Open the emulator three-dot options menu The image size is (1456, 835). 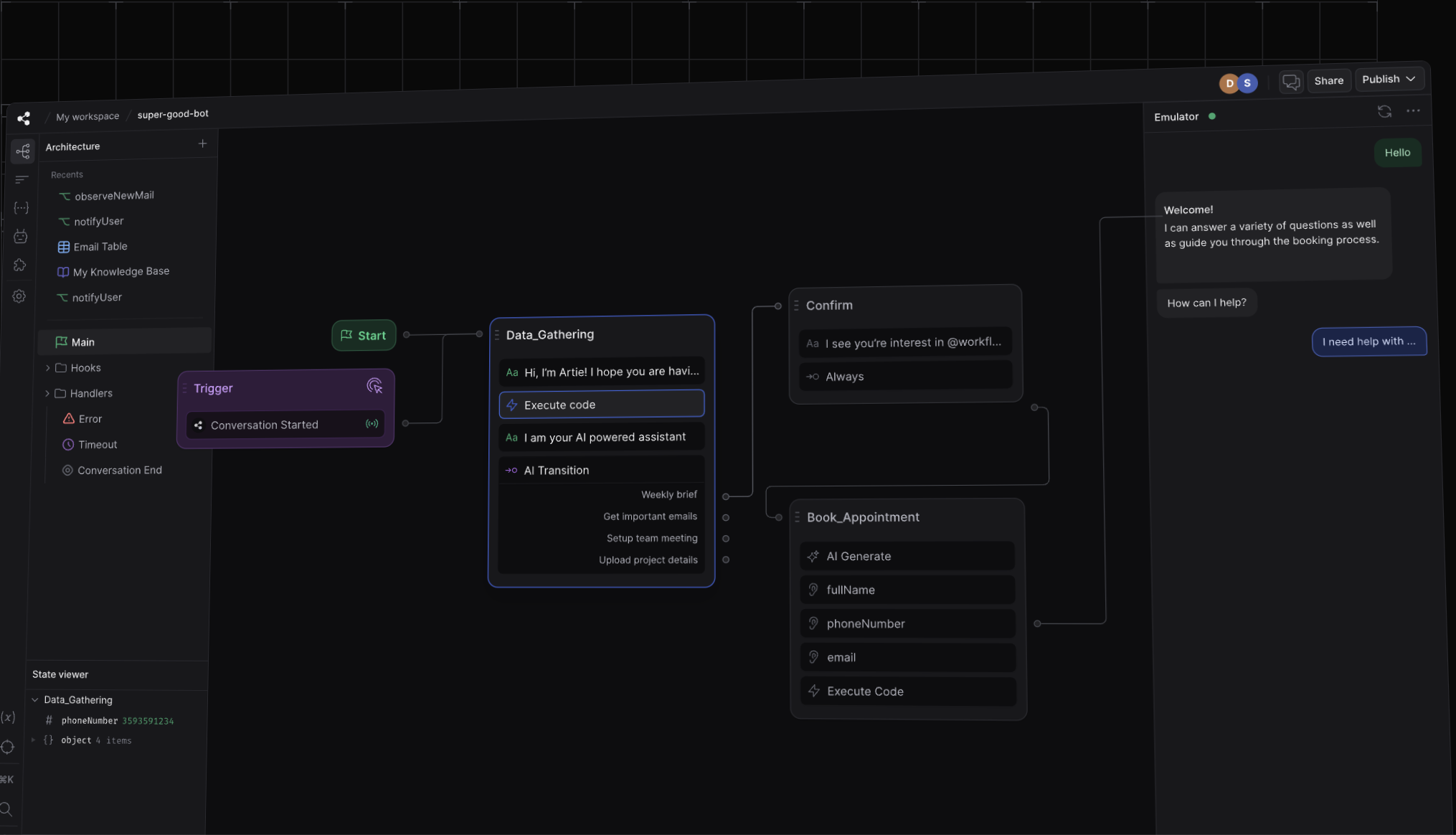1413,110
